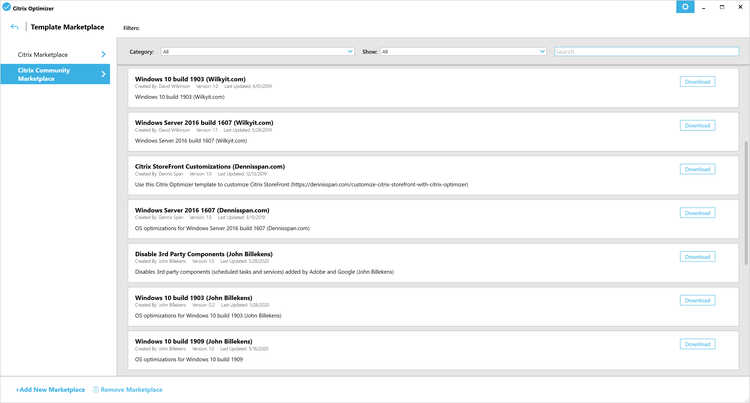Close the Citrix Optimizer window
Screen dimensions: 750x403
click(x=740, y=7)
